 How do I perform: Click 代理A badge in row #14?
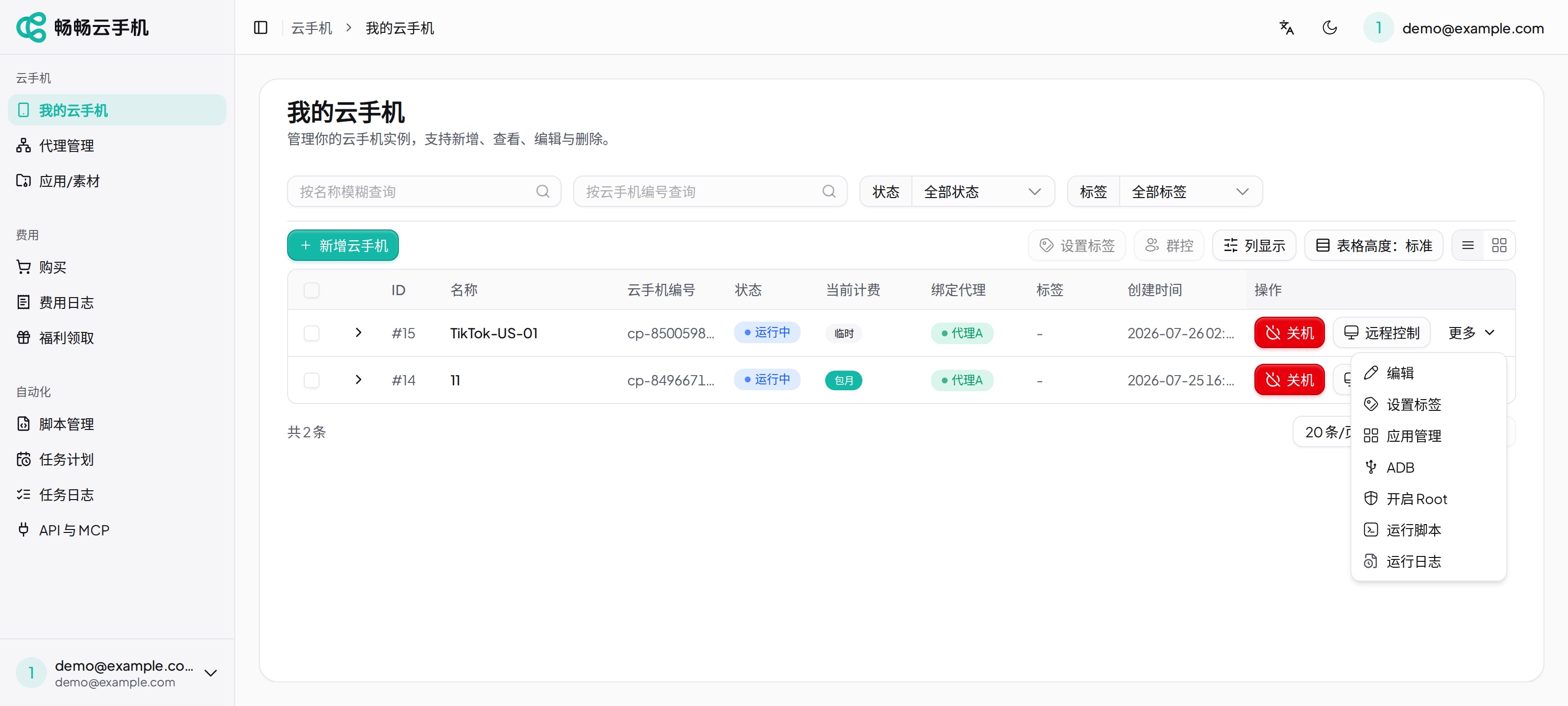coord(962,380)
